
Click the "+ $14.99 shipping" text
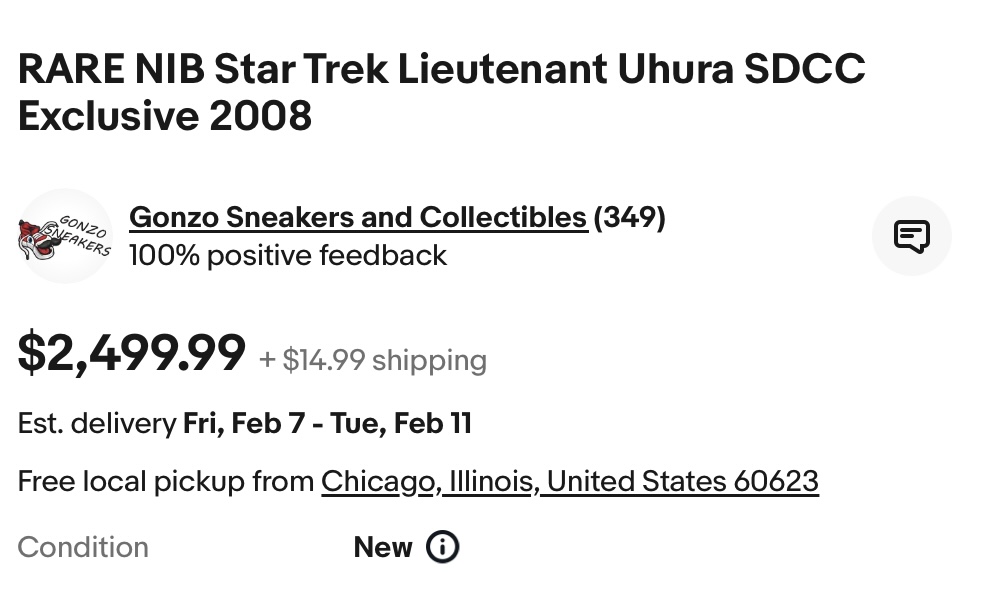pos(373,360)
